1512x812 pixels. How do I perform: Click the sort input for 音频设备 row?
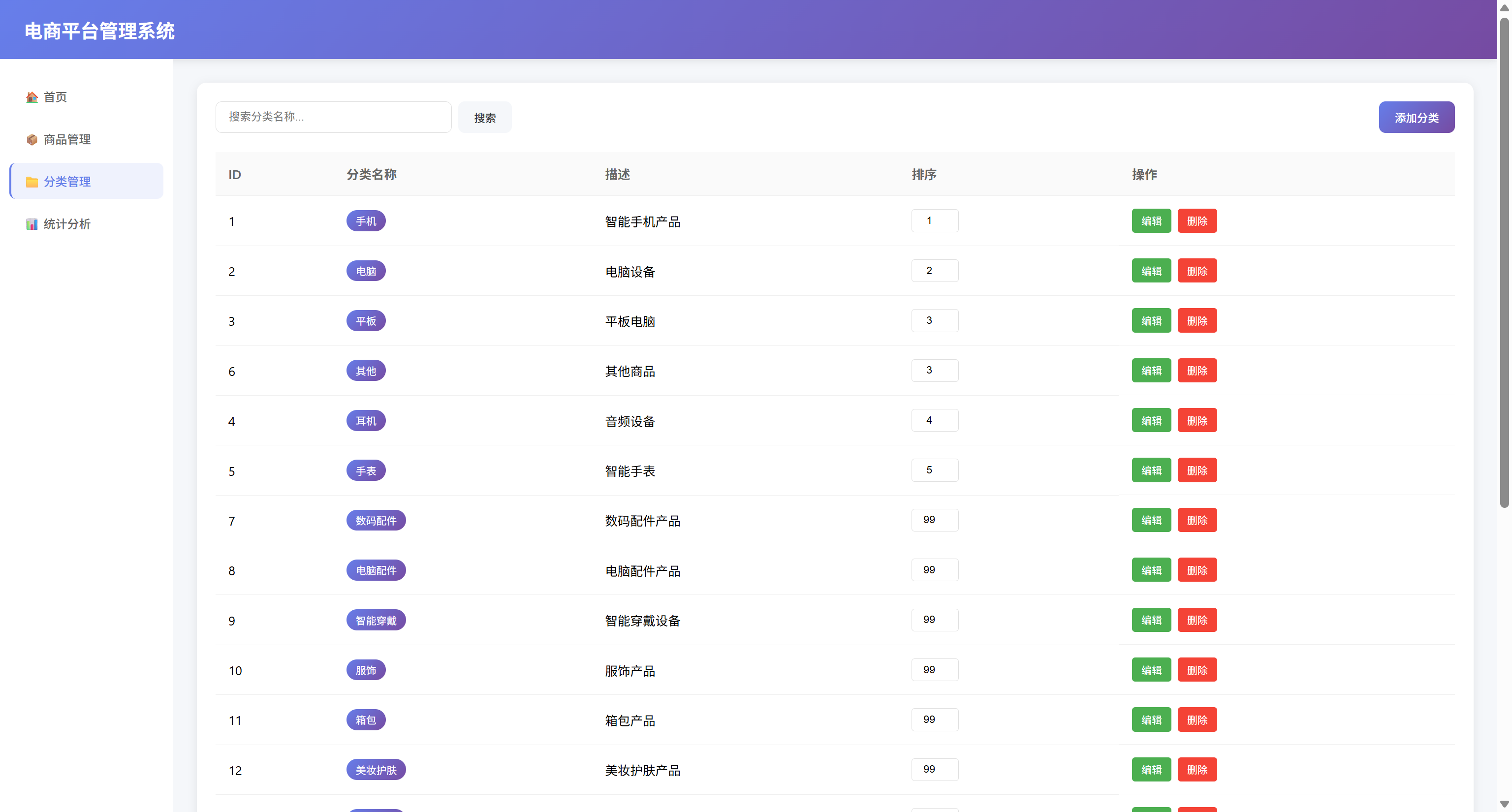pos(935,420)
